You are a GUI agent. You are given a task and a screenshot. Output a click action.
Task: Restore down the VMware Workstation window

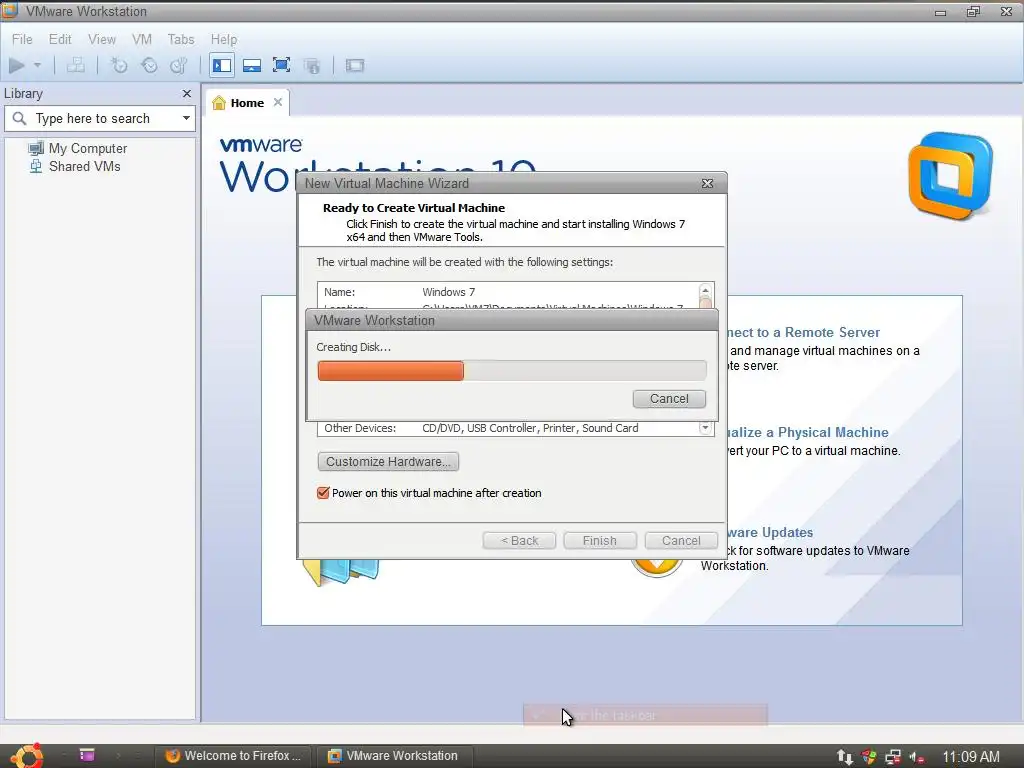pos(974,12)
